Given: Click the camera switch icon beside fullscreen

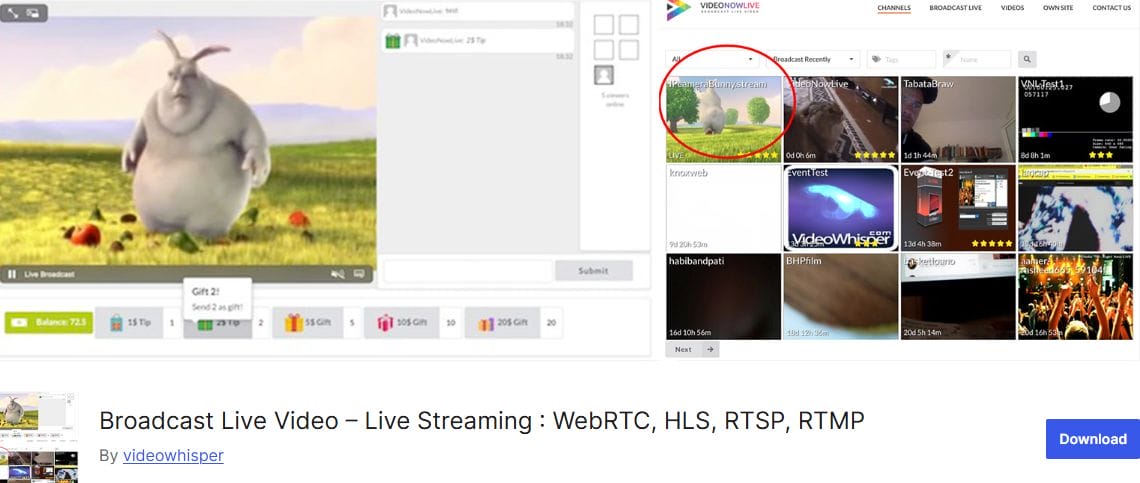Looking at the screenshot, I should click(33, 13).
